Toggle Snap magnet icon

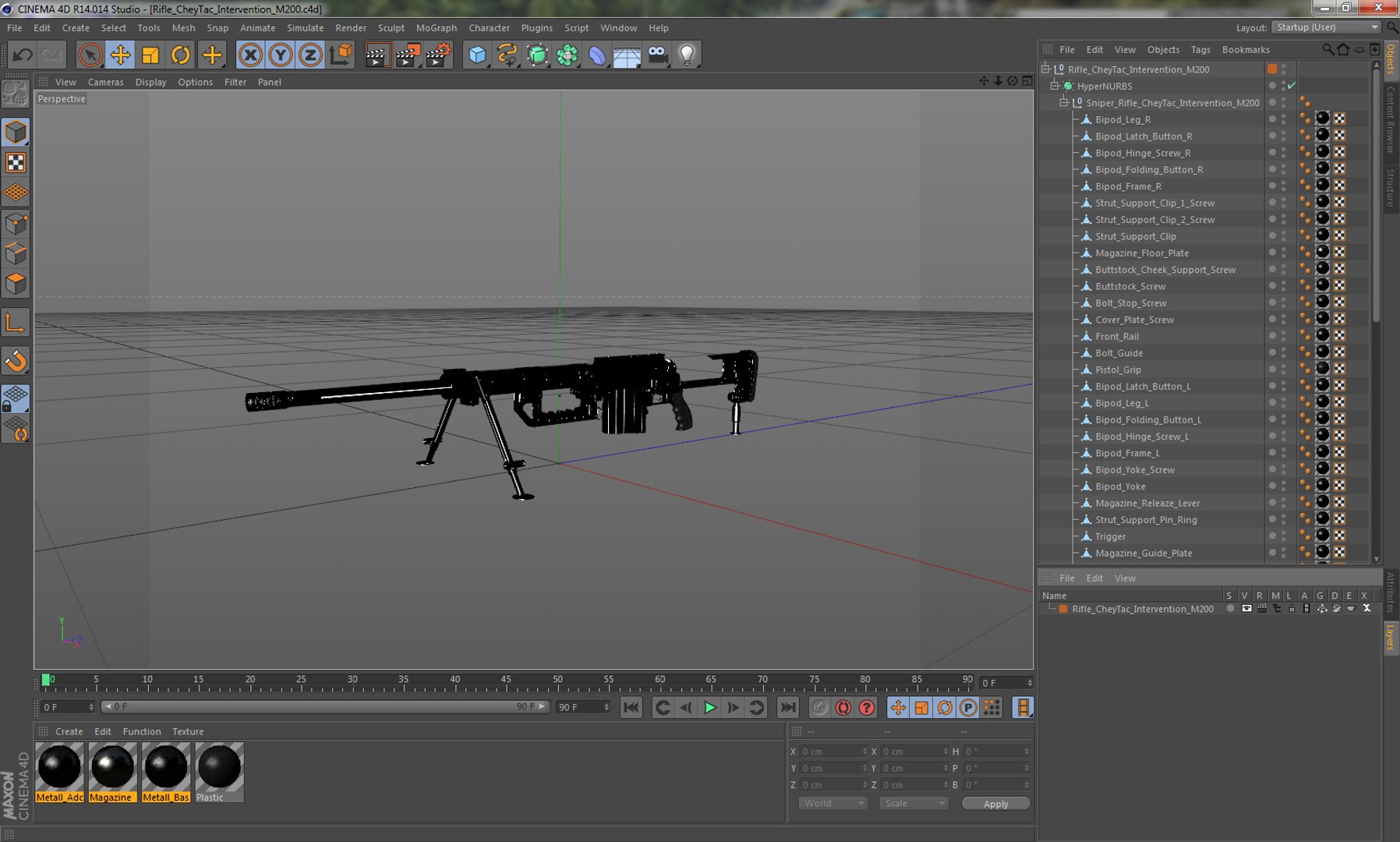click(x=16, y=361)
